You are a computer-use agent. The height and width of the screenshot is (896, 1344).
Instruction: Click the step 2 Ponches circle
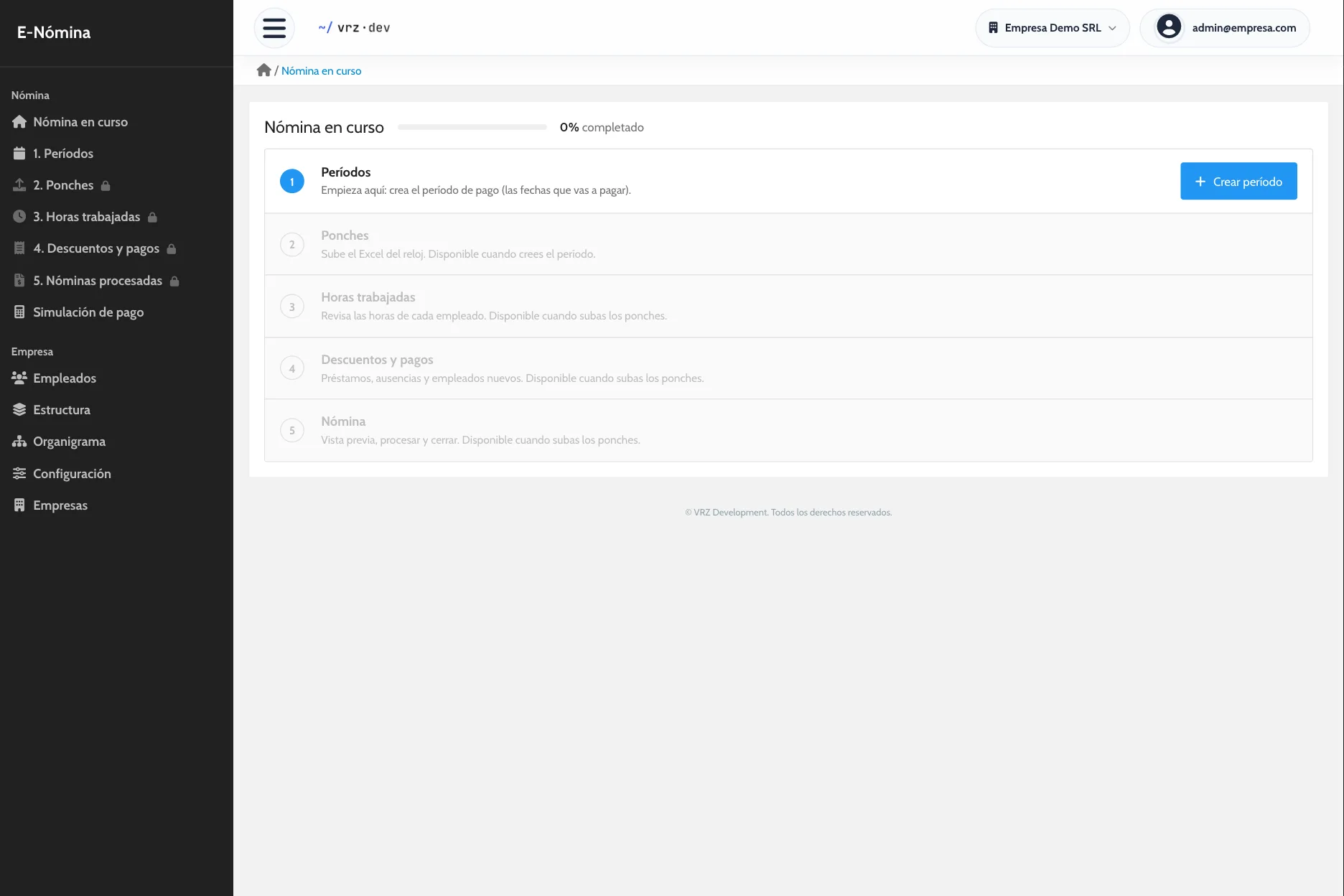291,245
